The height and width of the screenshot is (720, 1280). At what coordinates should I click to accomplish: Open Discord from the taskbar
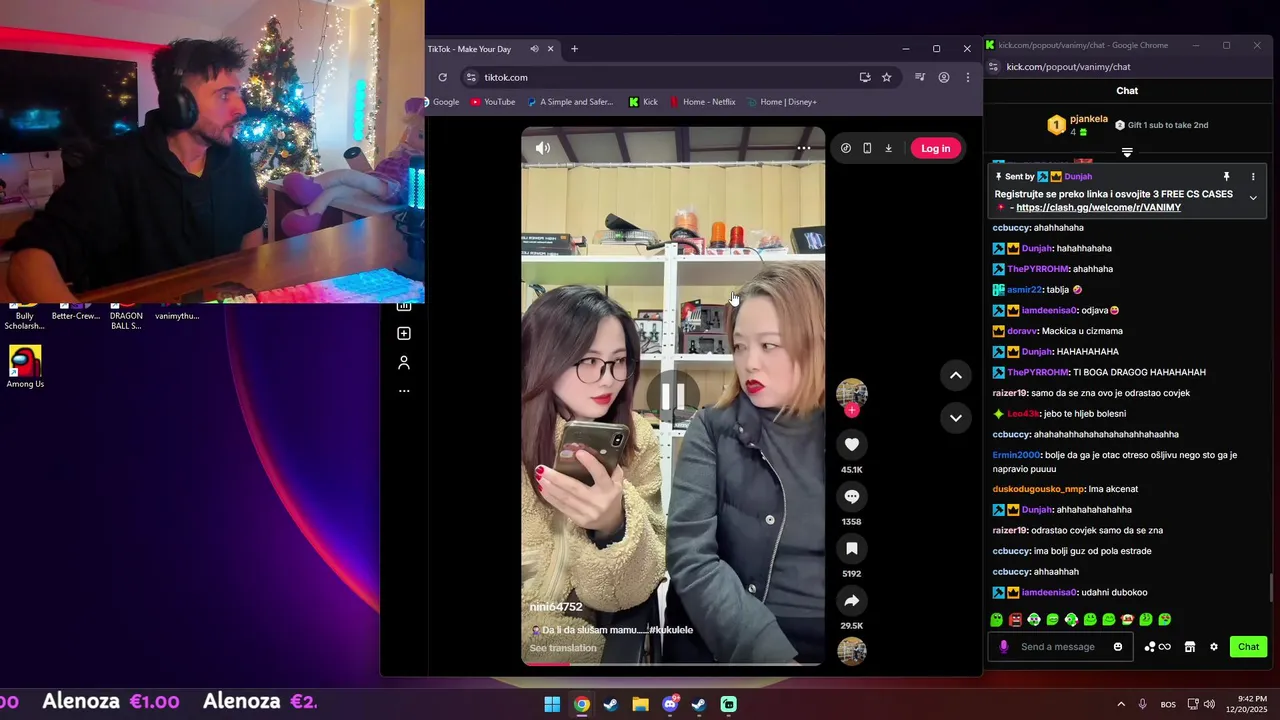pos(670,704)
